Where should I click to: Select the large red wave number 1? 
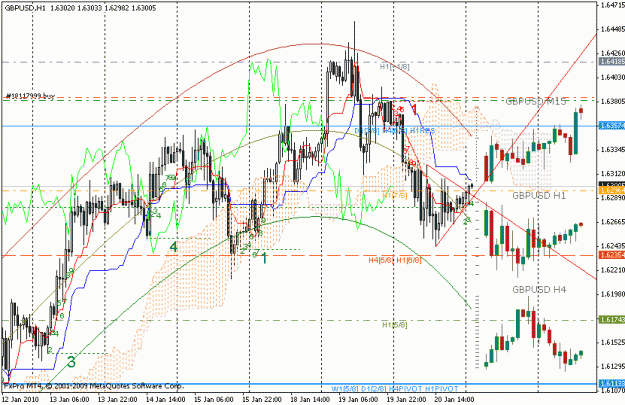point(415,109)
